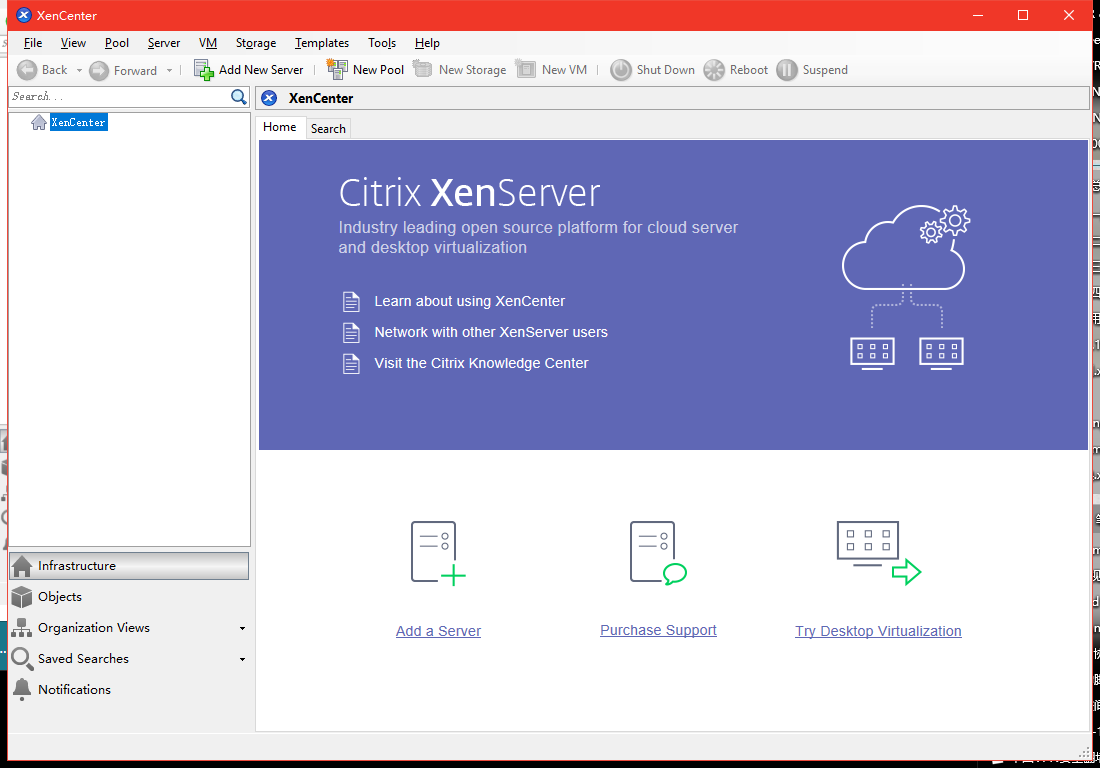Switch to the Search tab
This screenshot has width=1100, height=768.
tap(328, 128)
